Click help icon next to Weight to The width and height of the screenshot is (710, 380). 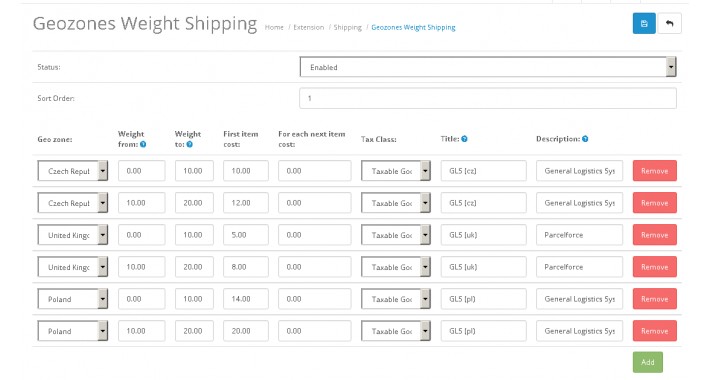tap(190, 144)
